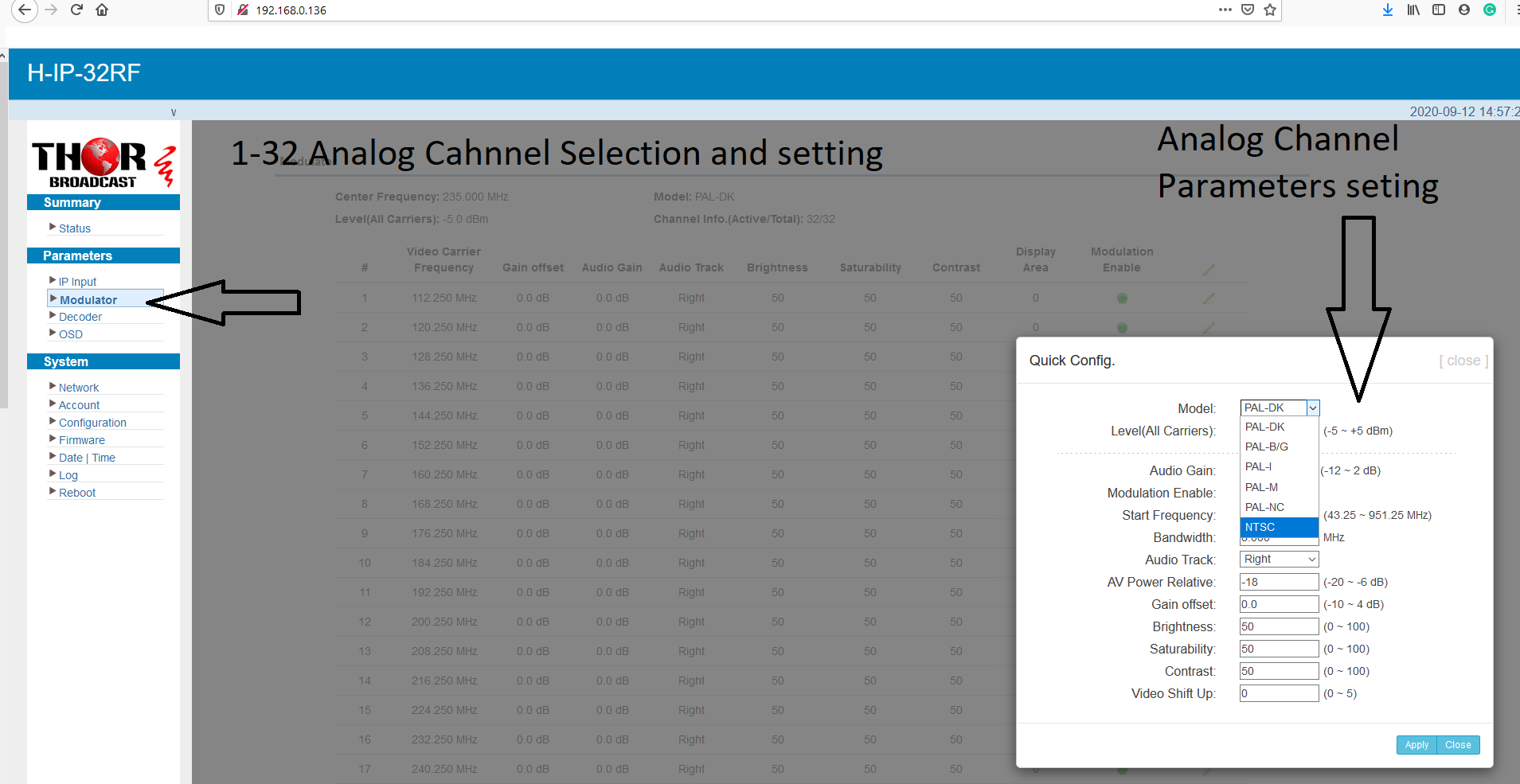Click the browser reload icon
The width and height of the screenshot is (1520, 784).
pos(76,10)
